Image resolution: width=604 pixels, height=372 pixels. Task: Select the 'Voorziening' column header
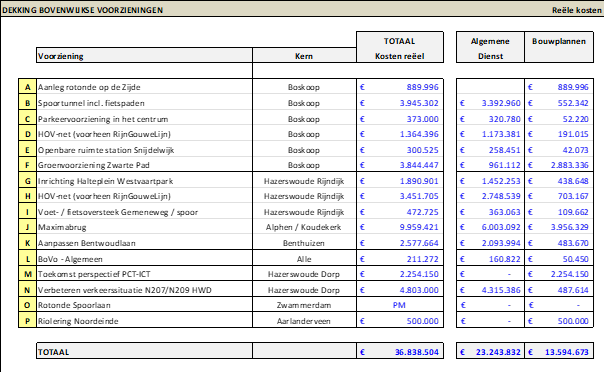(144, 56)
